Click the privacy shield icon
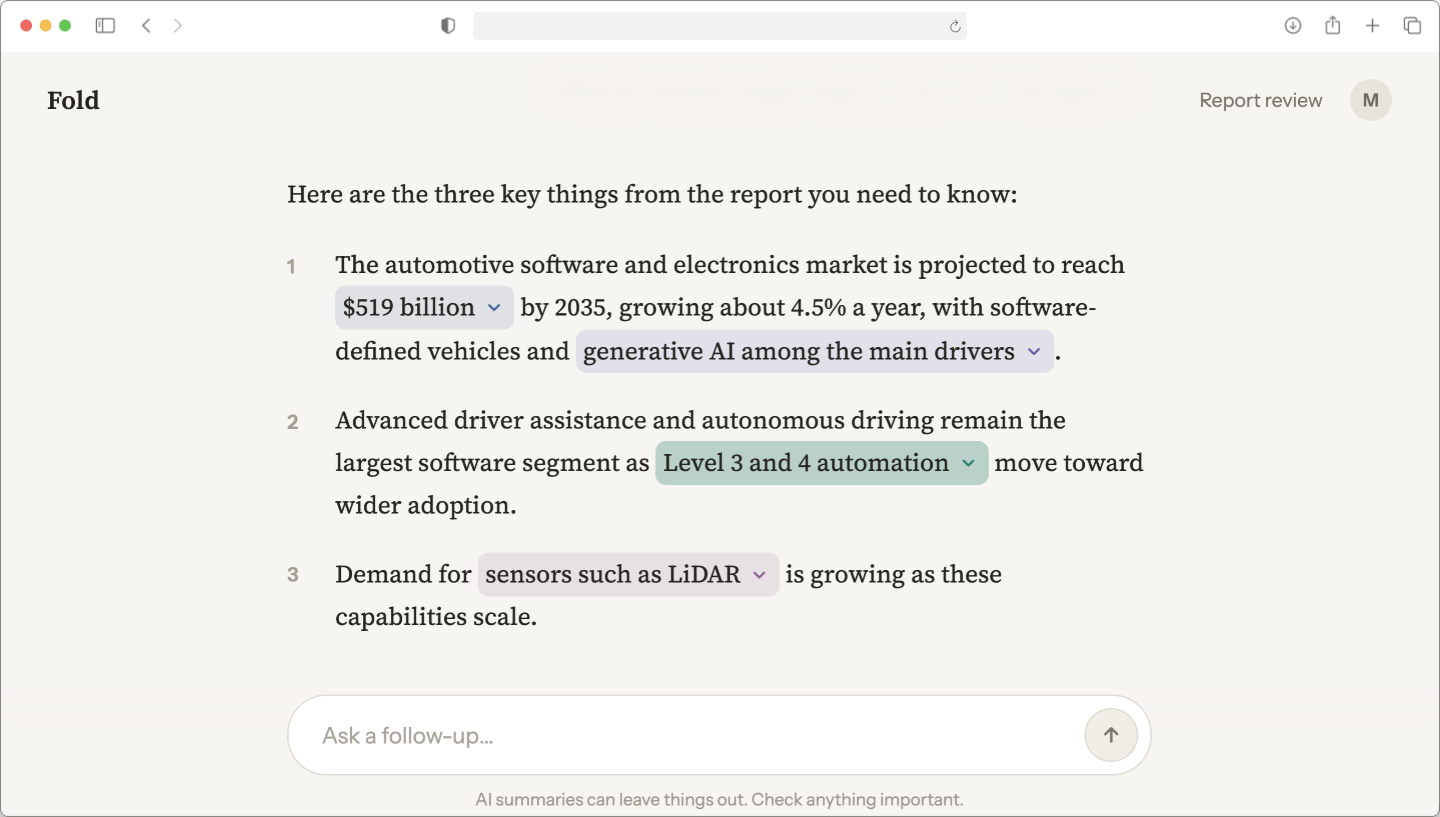Image resolution: width=1440 pixels, height=817 pixels. (x=448, y=26)
